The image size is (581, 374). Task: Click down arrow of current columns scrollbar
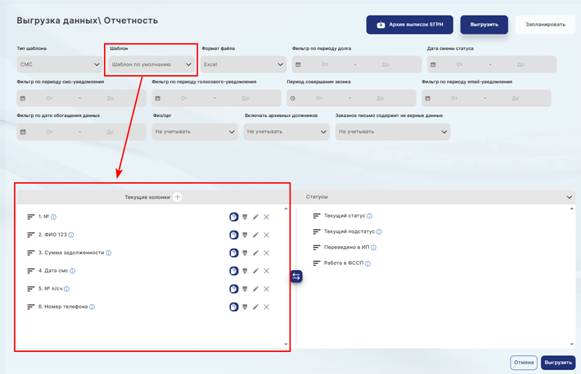click(286, 344)
